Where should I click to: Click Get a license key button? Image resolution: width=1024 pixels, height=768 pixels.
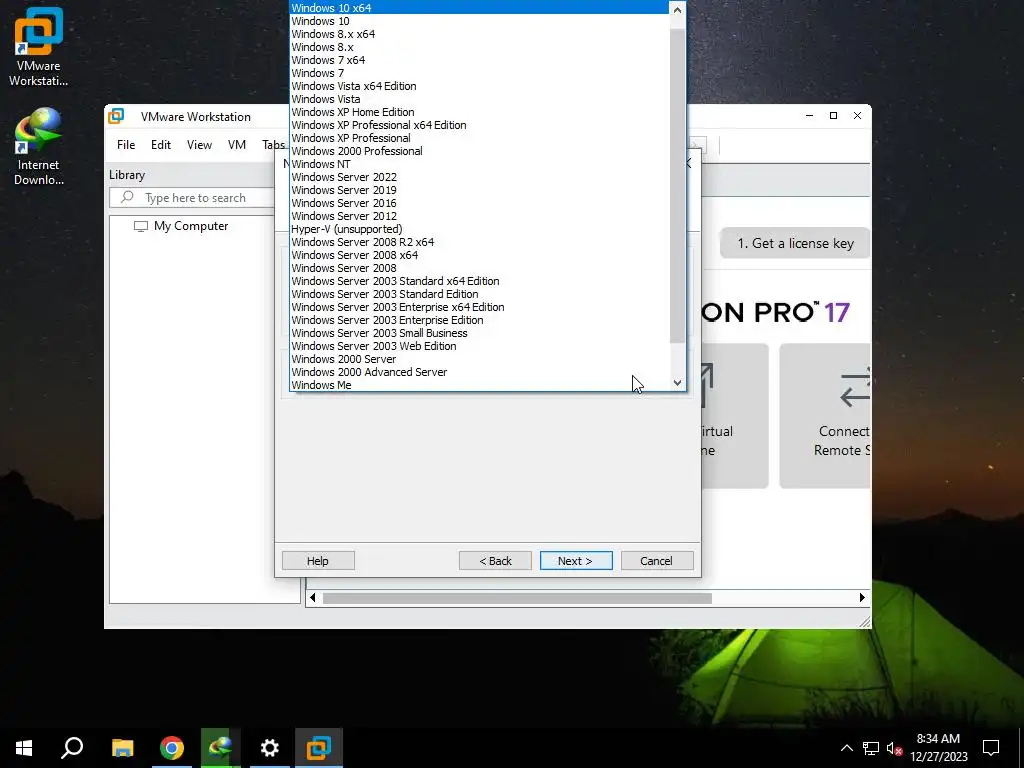[x=795, y=244]
